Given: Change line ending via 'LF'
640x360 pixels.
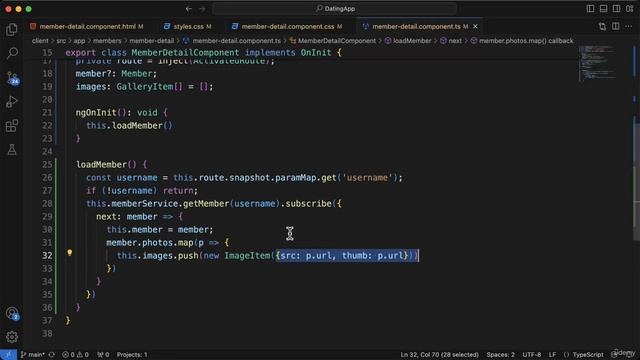Looking at the screenshot, I should point(552,355).
